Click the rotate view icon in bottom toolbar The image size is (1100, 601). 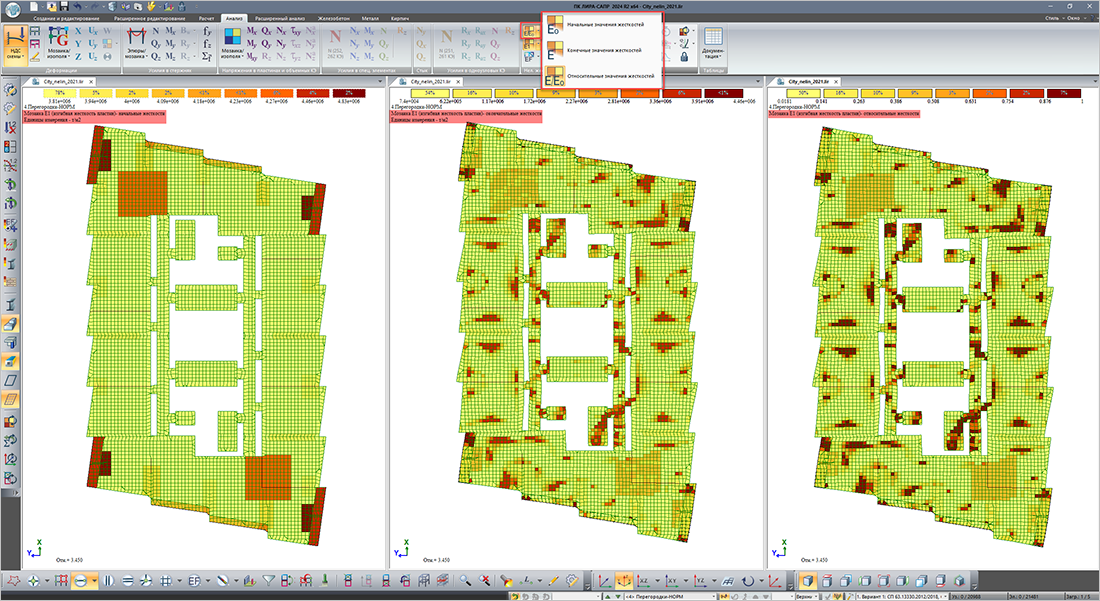coord(749,581)
